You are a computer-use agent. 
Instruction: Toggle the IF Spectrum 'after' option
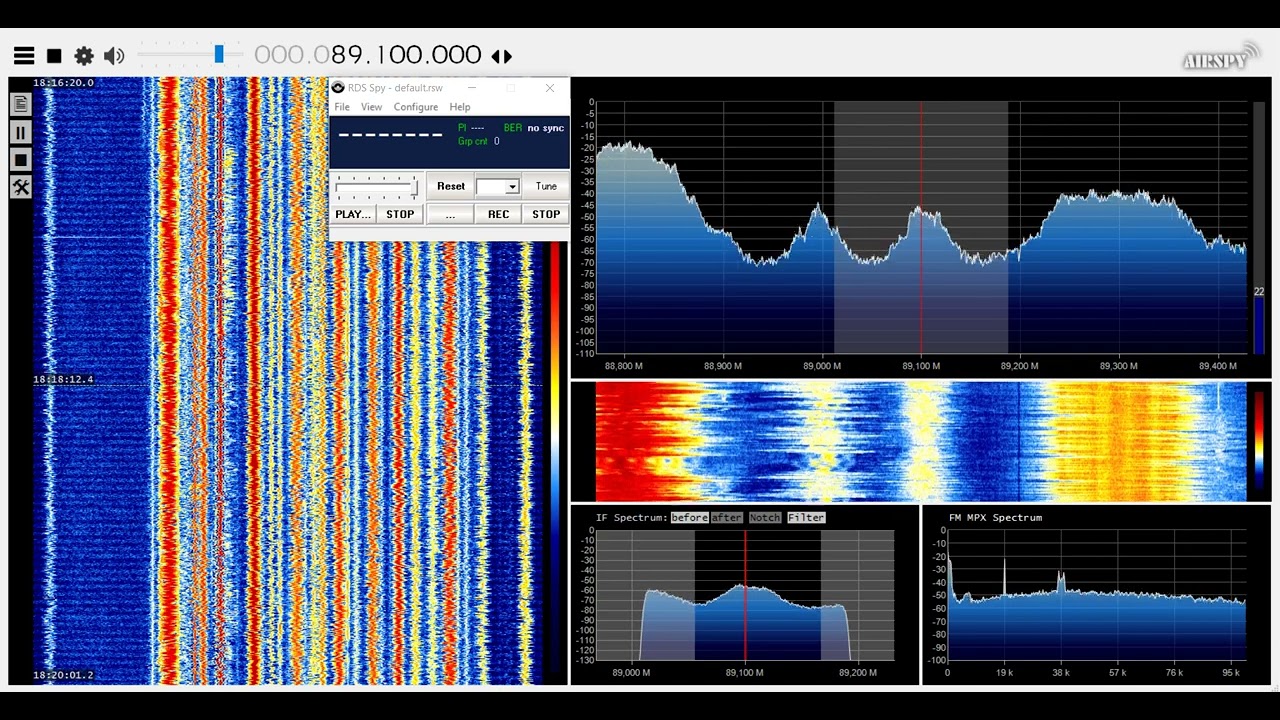727,517
